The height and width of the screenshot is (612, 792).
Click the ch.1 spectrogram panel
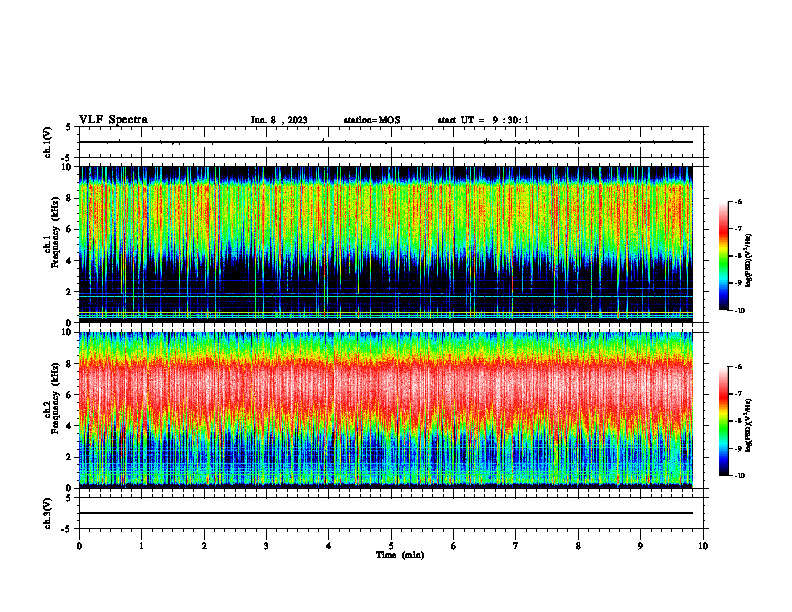385,244
